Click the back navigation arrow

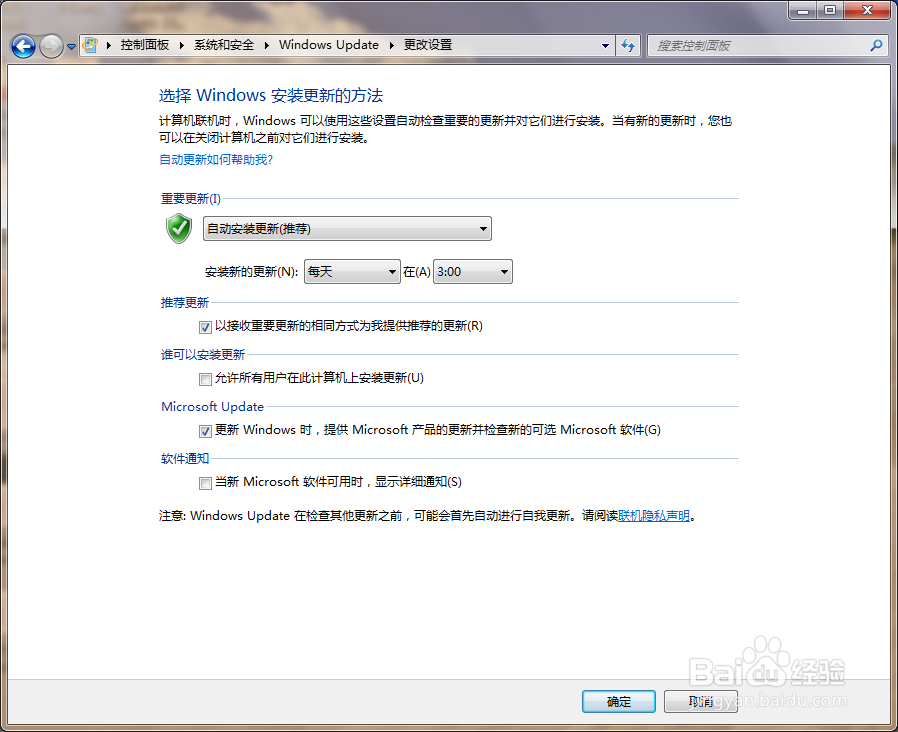(x=22, y=45)
